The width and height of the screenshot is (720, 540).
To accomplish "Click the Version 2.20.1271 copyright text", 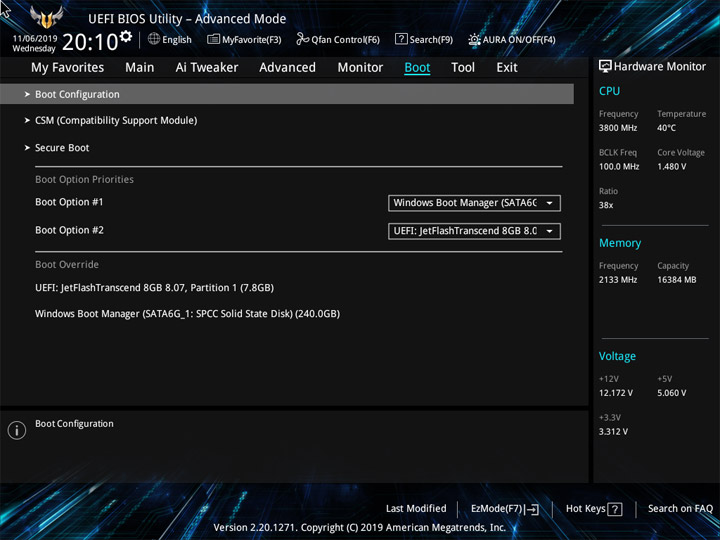I will (x=360, y=528).
